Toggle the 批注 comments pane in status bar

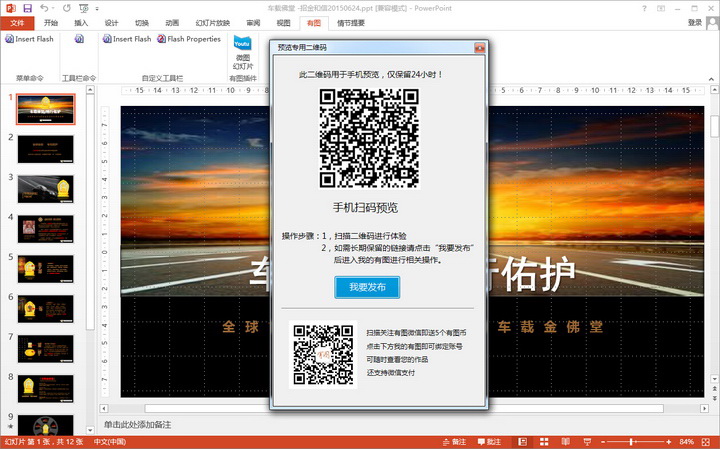coord(489,441)
